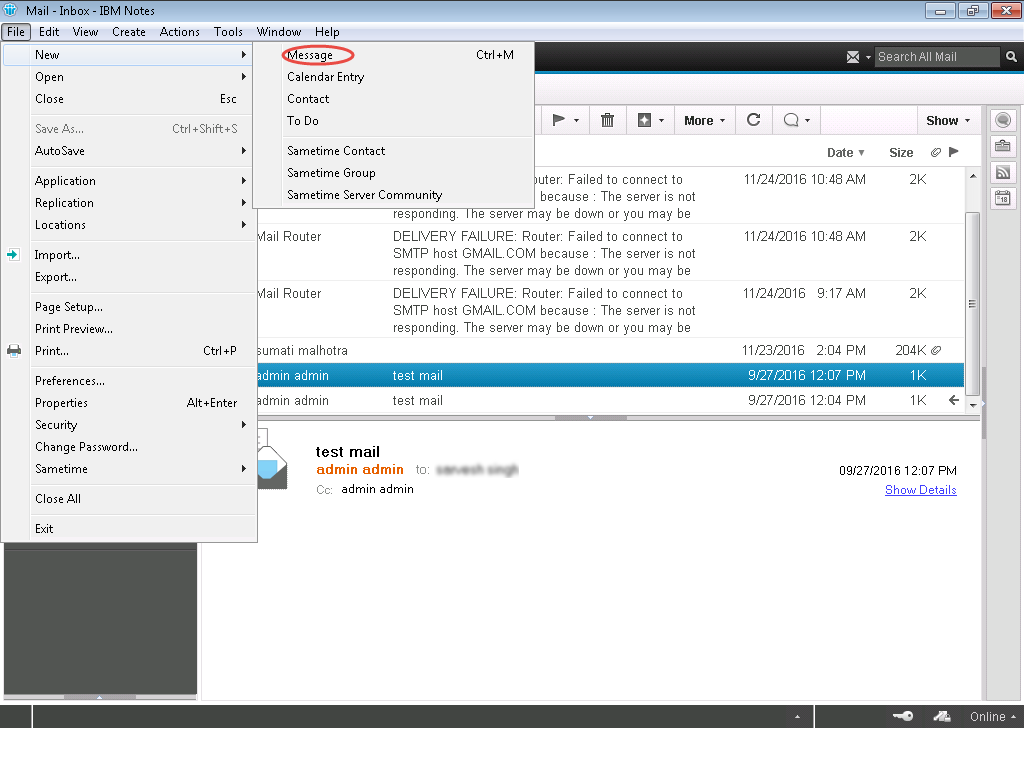This screenshot has width=1024, height=767.
Task: Click the key security icon in status bar
Action: point(902,716)
